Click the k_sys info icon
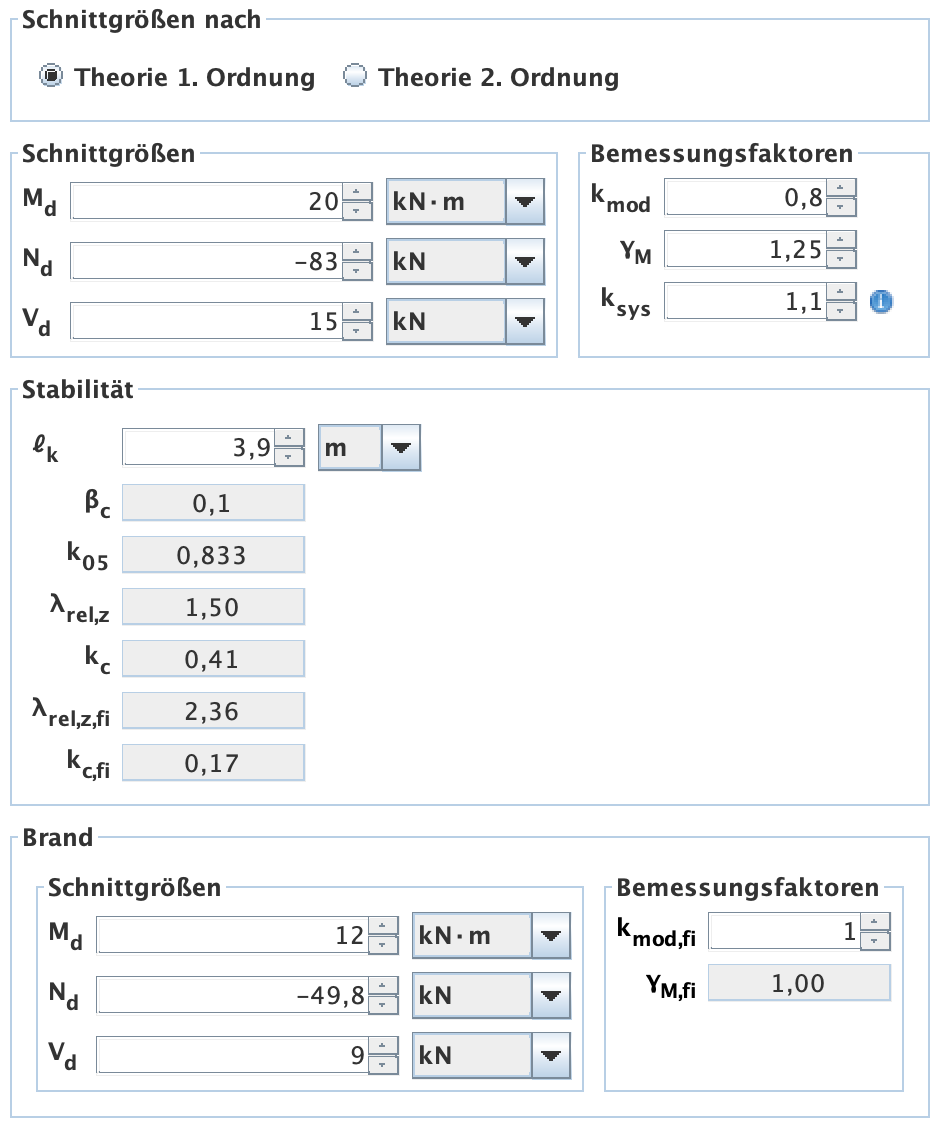This screenshot has height=1128, width=940. (x=880, y=301)
